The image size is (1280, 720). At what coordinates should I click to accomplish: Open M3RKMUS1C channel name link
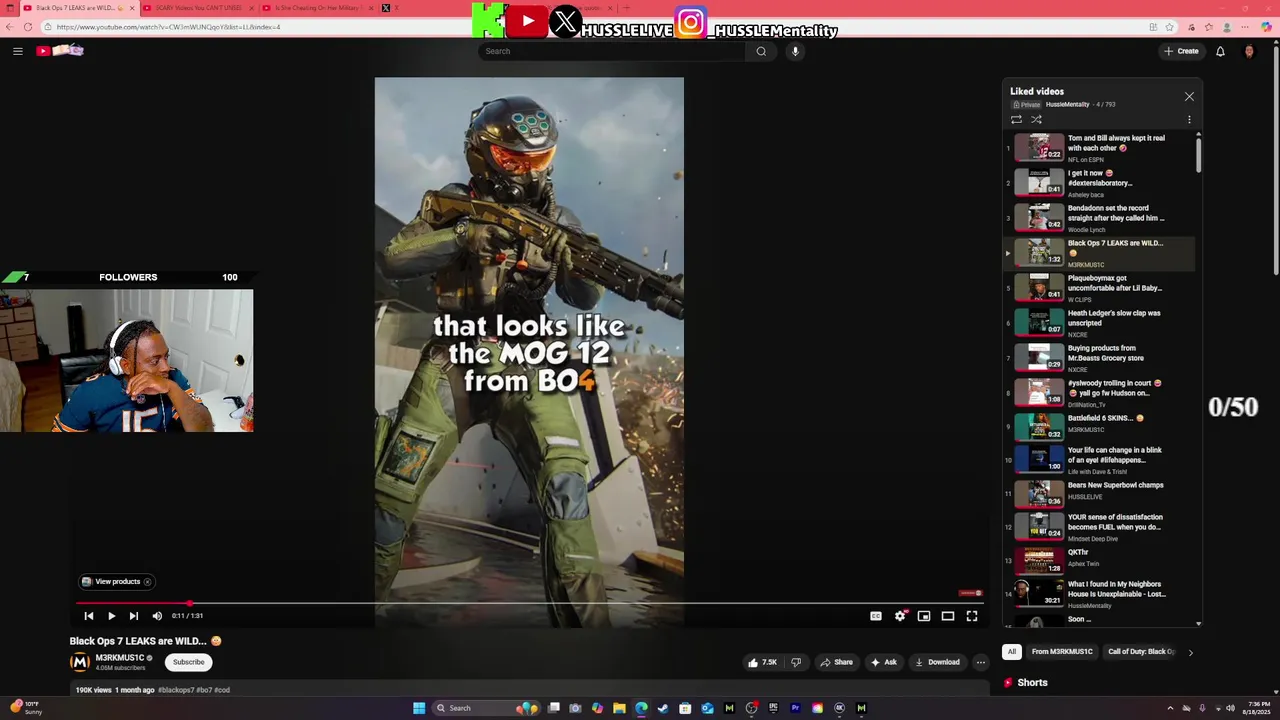[x=119, y=658]
